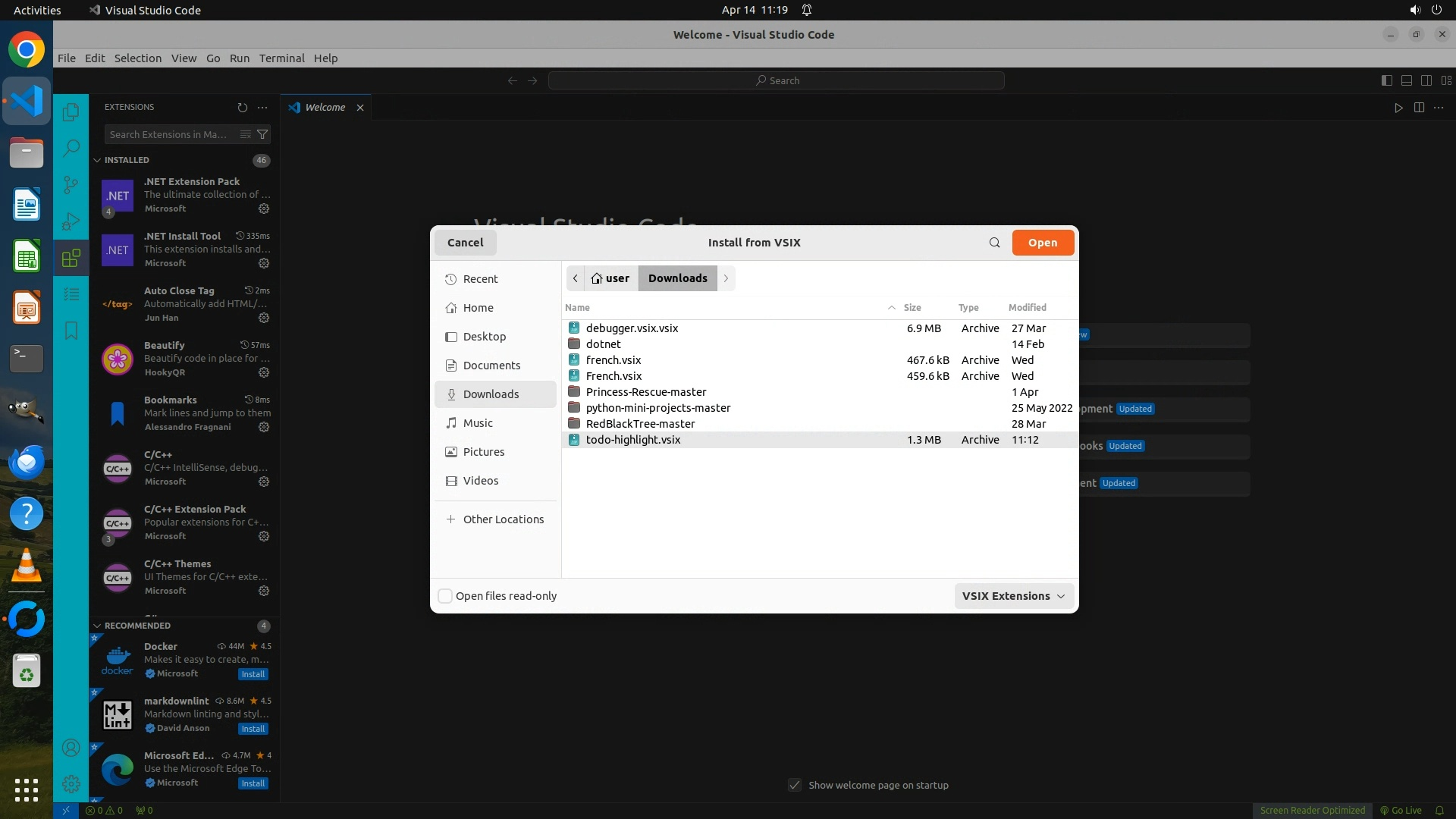This screenshot has width=1456, height=819.
Task: Open Source Control view icon
Action: tap(71, 184)
